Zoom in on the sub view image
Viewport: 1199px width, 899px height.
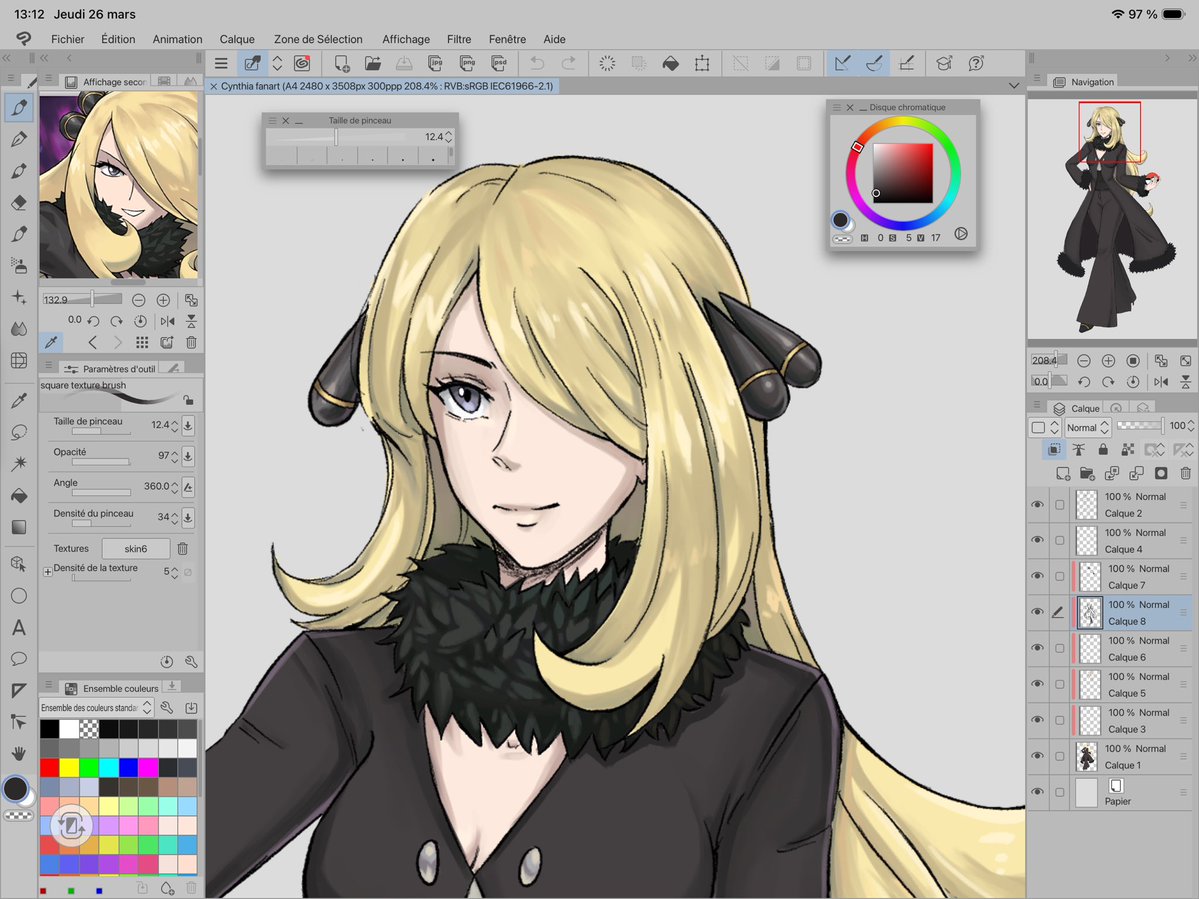163,300
